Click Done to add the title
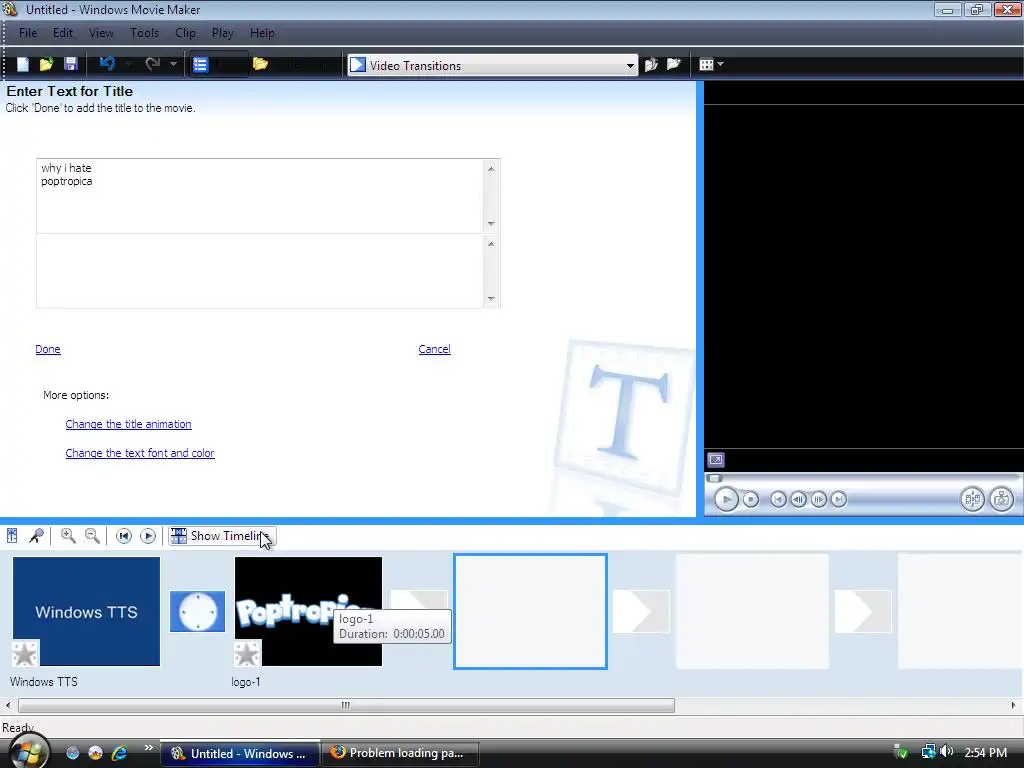The image size is (1024, 768). pos(48,349)
